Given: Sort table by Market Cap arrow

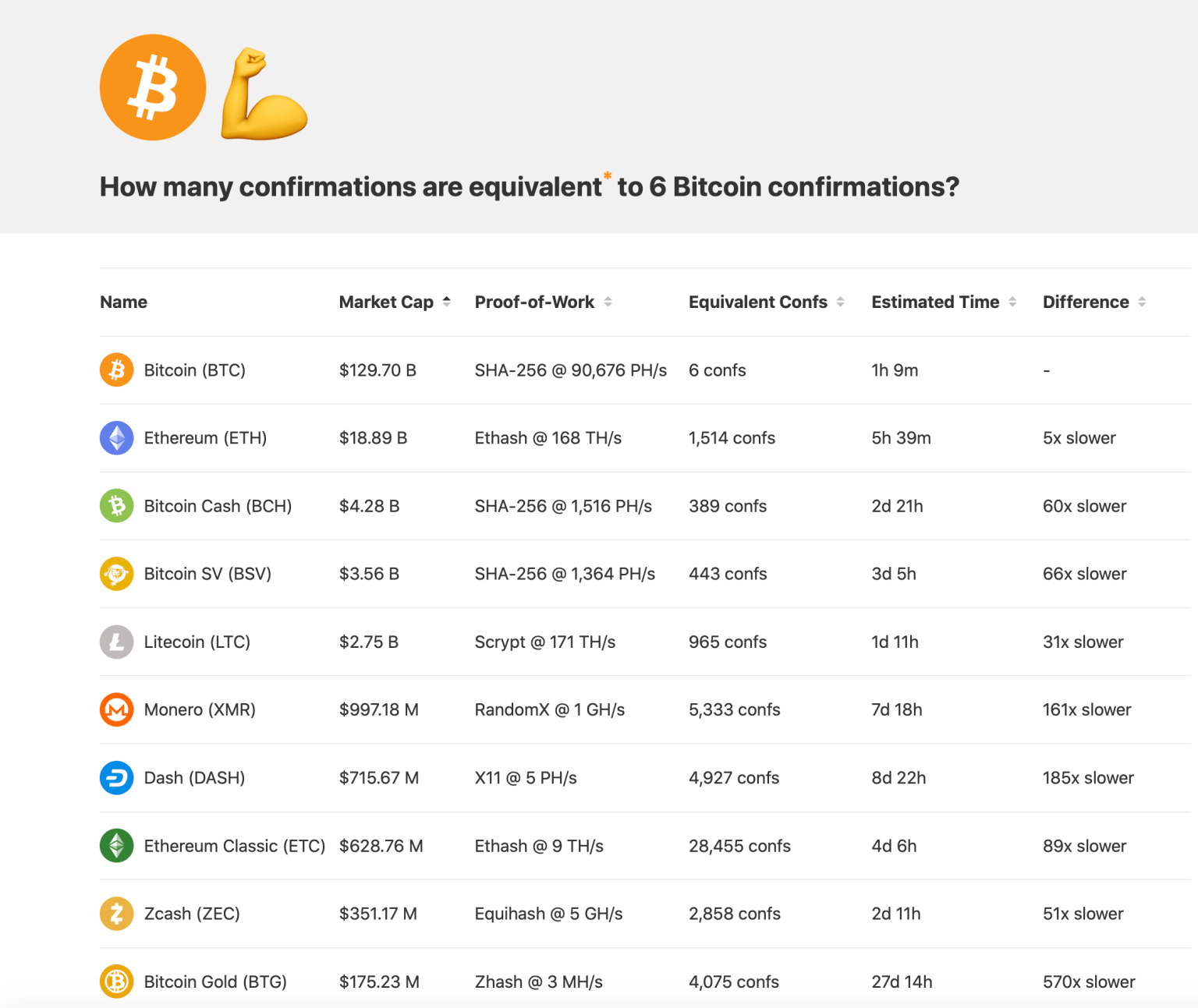Looking at the screenshot, I should 446,302.
